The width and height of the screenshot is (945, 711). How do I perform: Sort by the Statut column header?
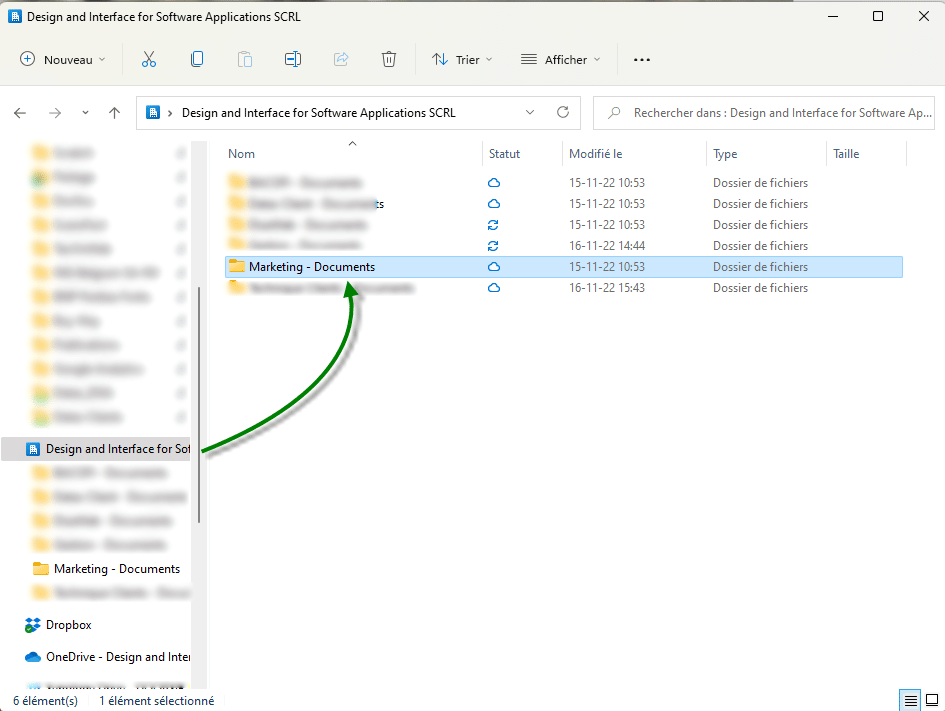pos(504,154)
